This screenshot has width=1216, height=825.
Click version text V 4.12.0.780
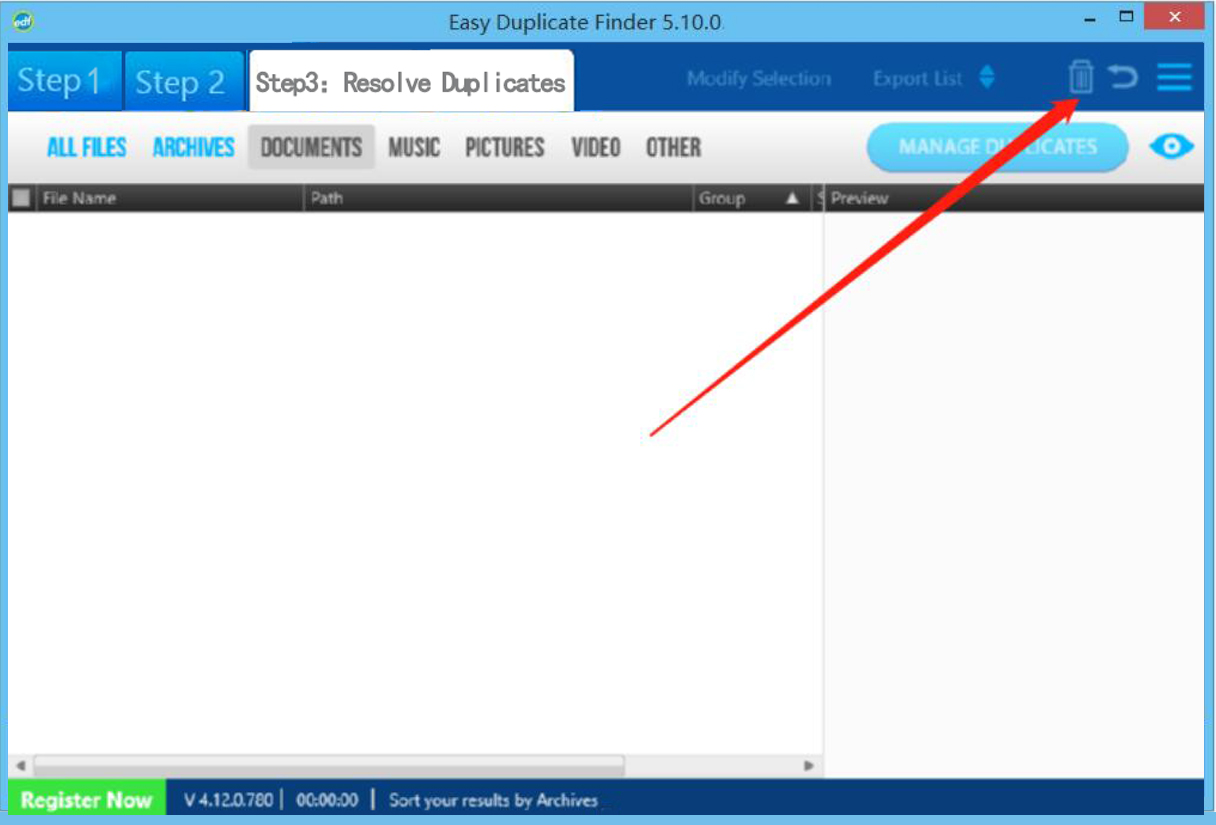(228, 800)
